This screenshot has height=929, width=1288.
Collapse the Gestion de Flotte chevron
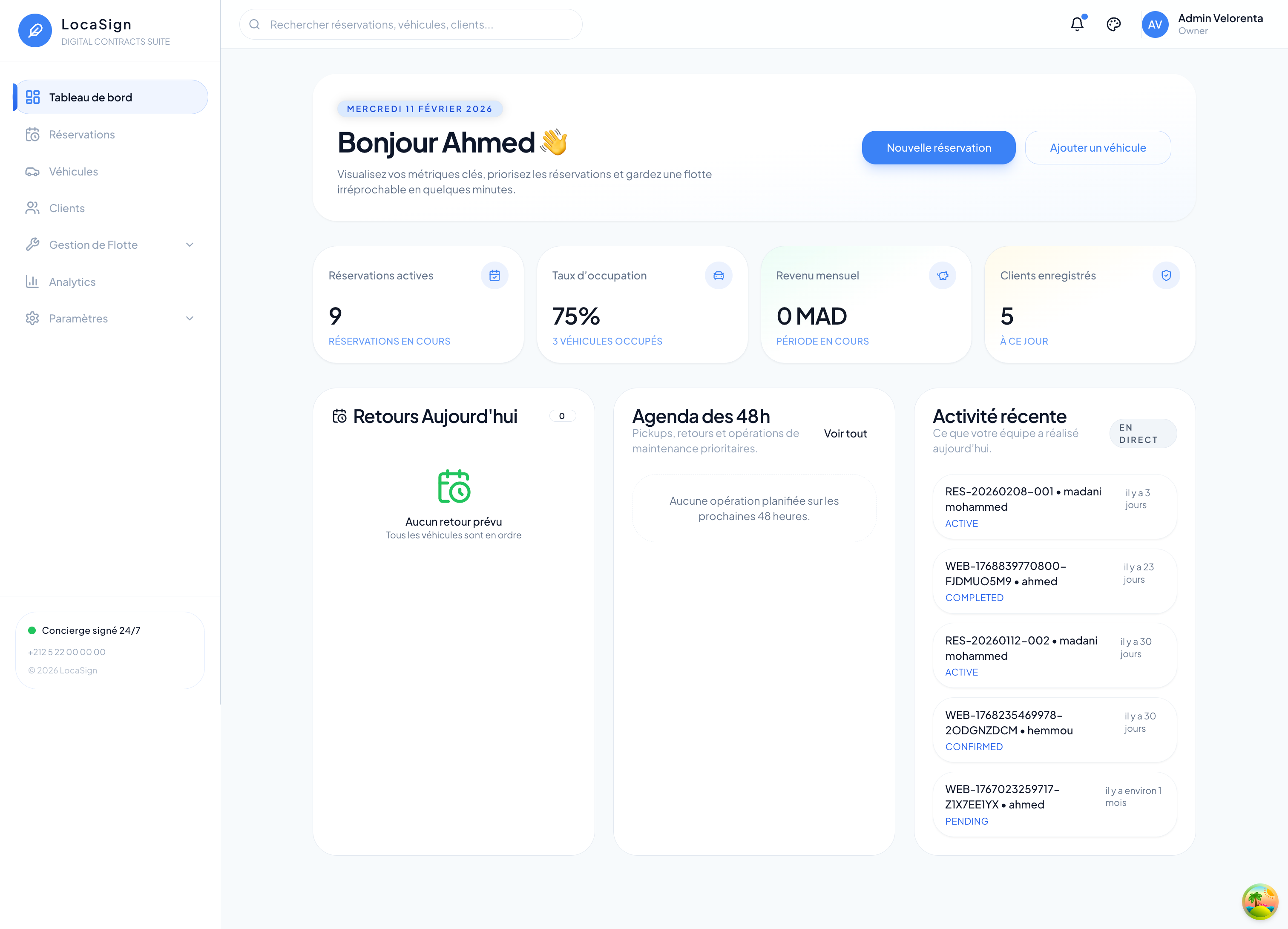click(x=190, y=244)
